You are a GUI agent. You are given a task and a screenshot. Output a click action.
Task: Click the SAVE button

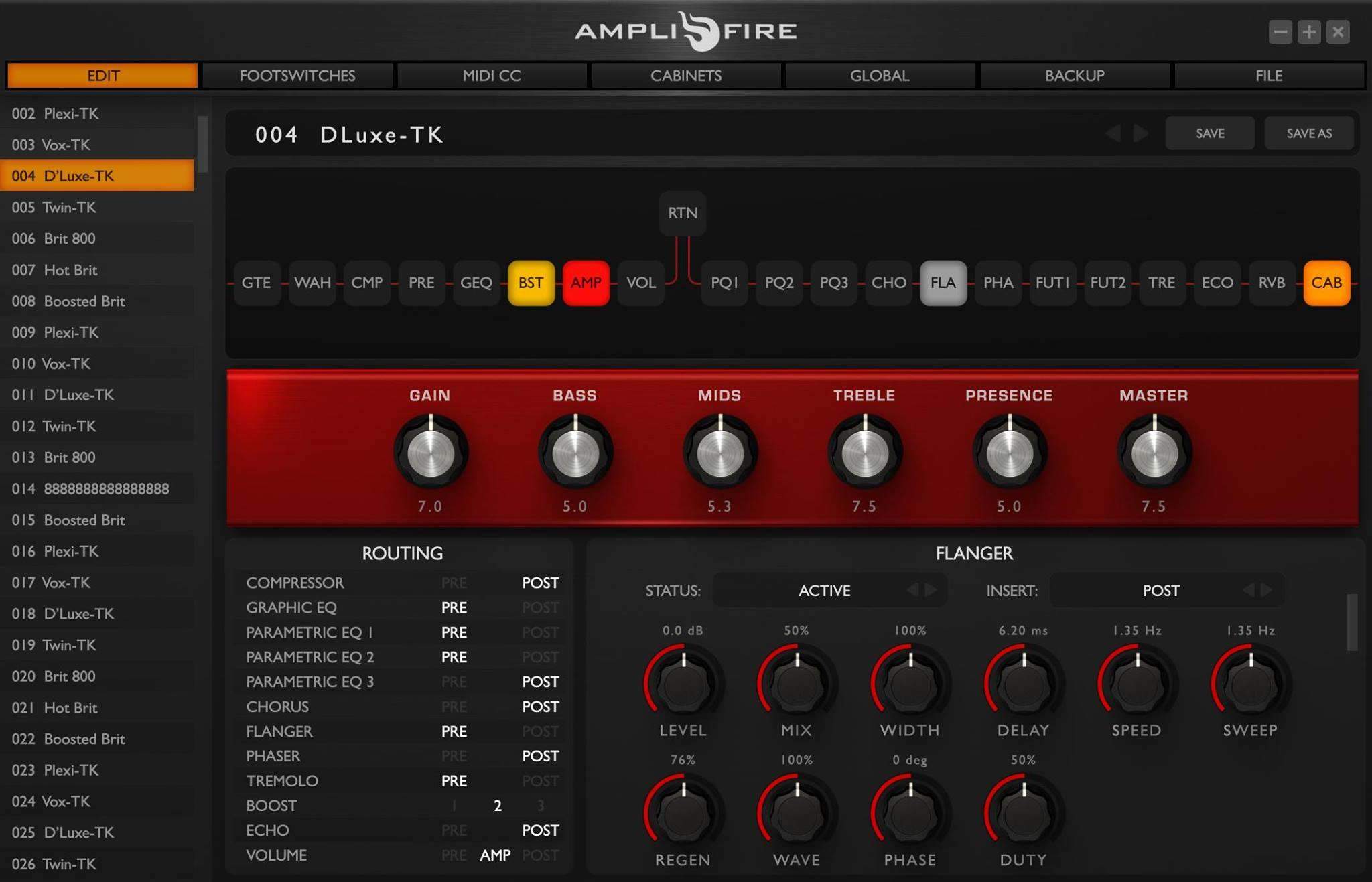pos(1209,133)
